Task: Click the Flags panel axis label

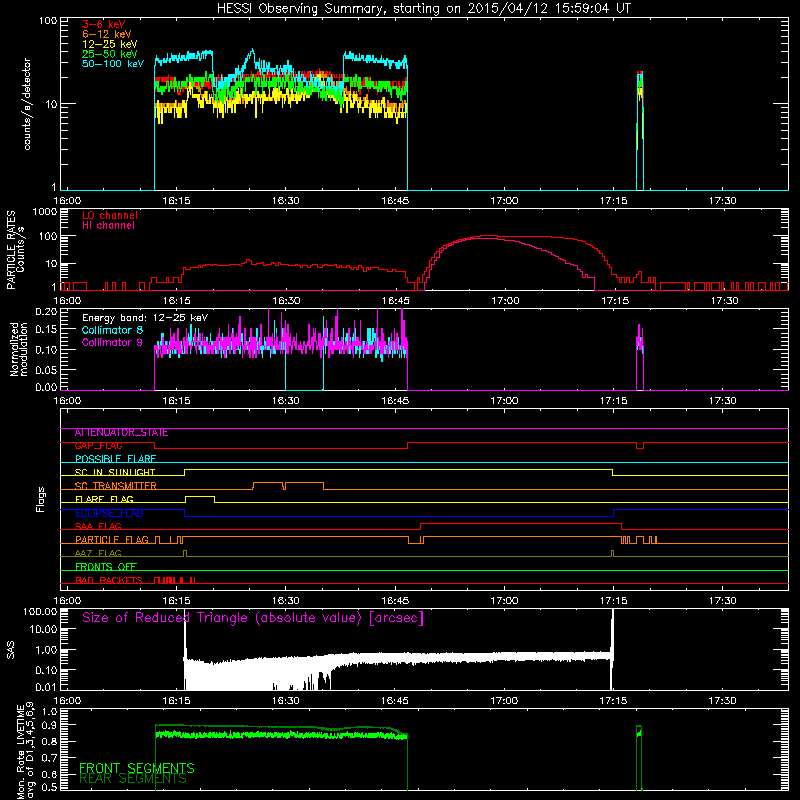Action: pos(40,499)
